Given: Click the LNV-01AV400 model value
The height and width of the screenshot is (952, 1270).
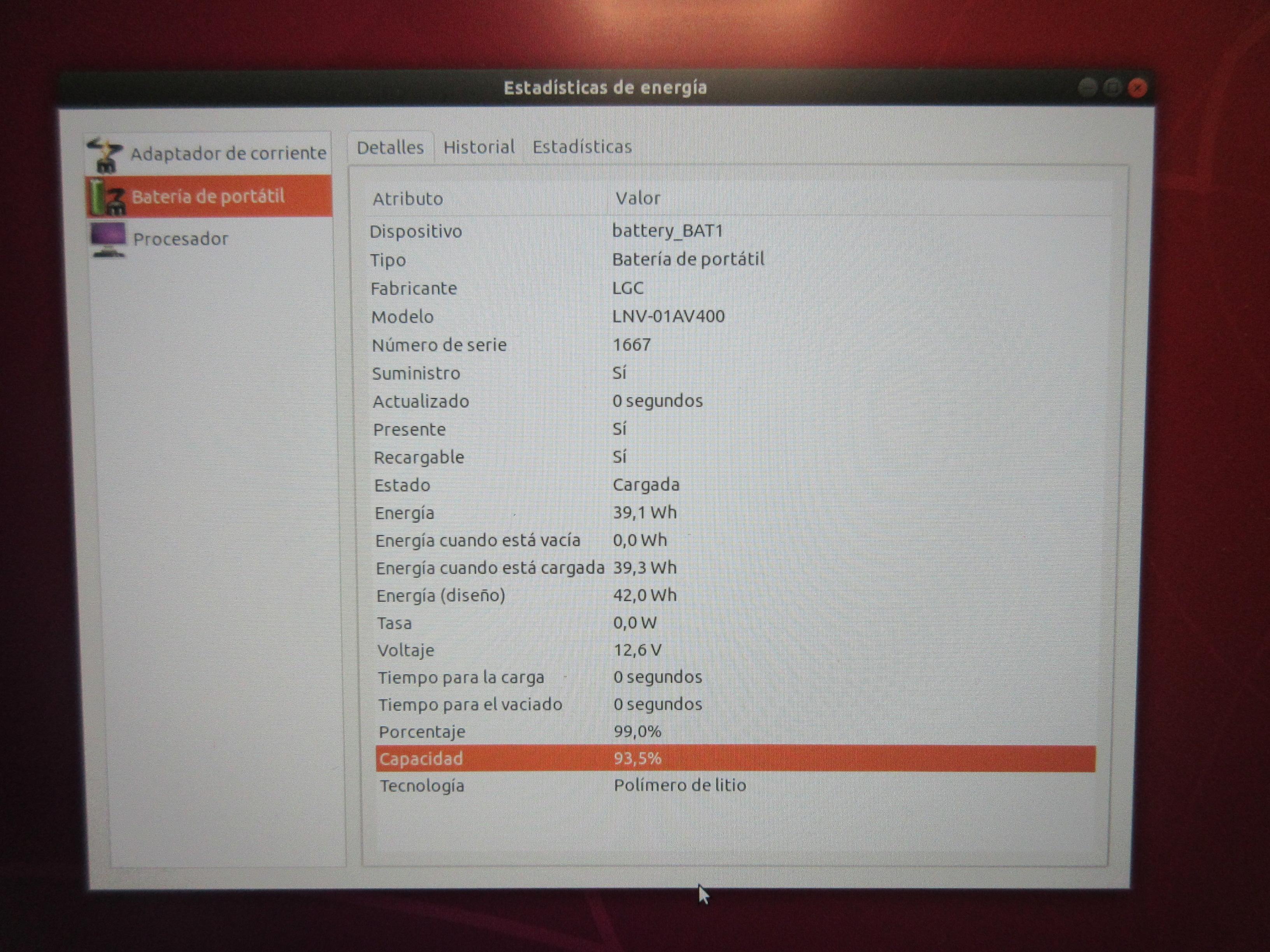Looking at the screenshot, I should click(x=668, y=316).
